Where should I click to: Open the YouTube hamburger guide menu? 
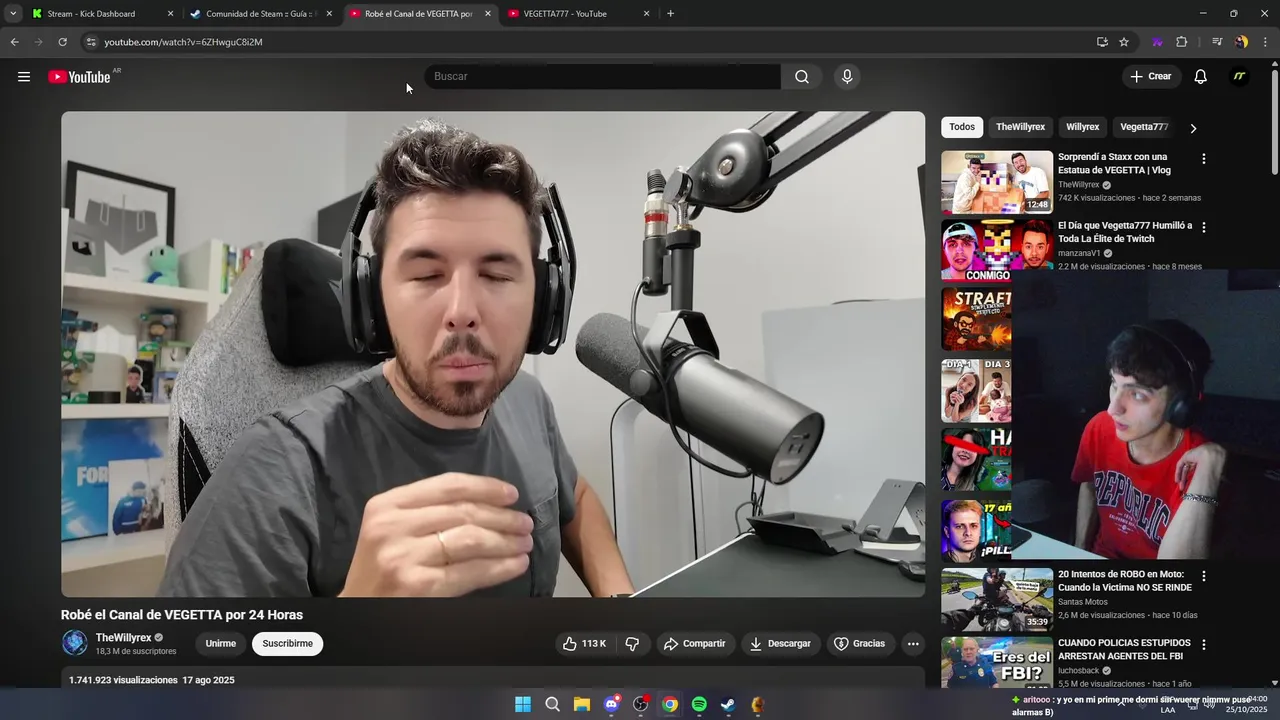pyautogui.click(x=24, y=77)
